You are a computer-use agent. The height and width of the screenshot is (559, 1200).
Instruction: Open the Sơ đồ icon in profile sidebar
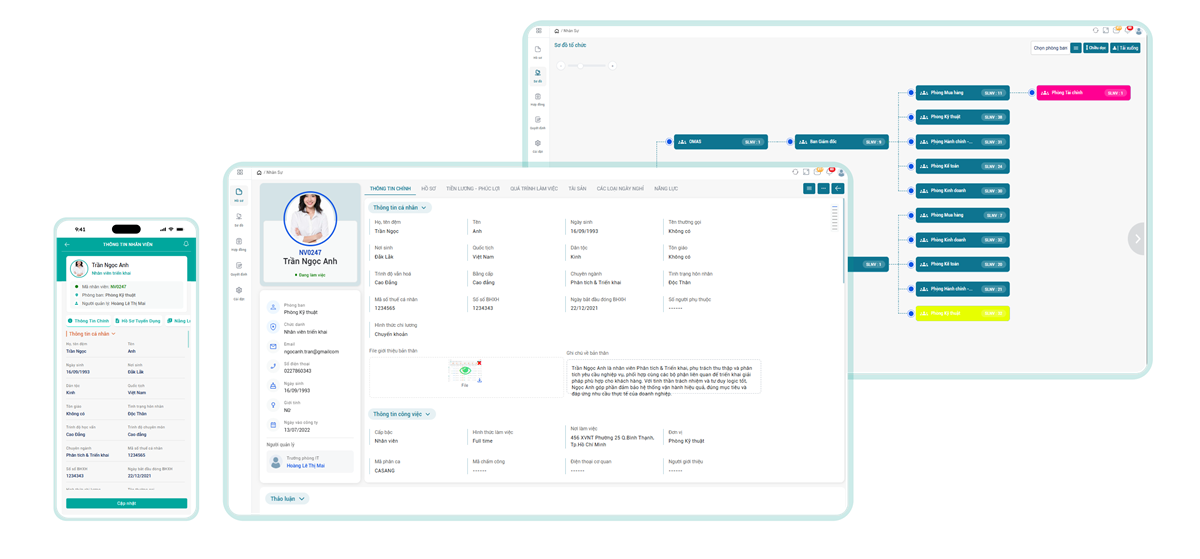(x=239, y=219)
